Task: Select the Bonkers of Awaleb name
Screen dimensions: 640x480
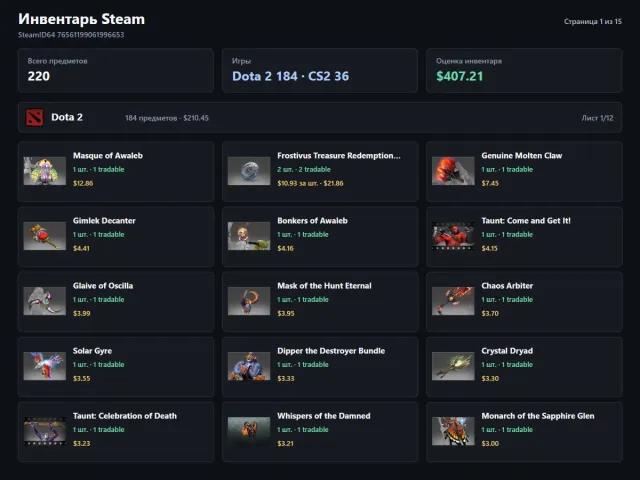Action: click(312, 220)
